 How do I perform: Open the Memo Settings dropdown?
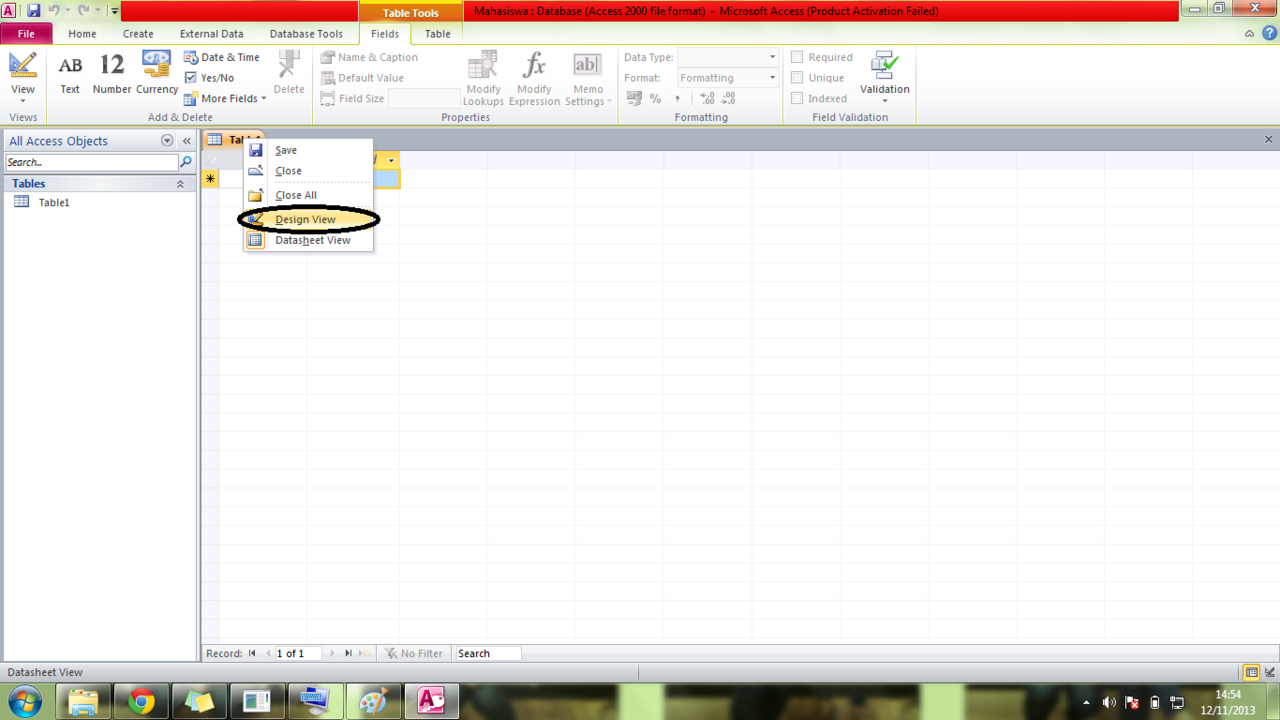(x=588, y=79)
